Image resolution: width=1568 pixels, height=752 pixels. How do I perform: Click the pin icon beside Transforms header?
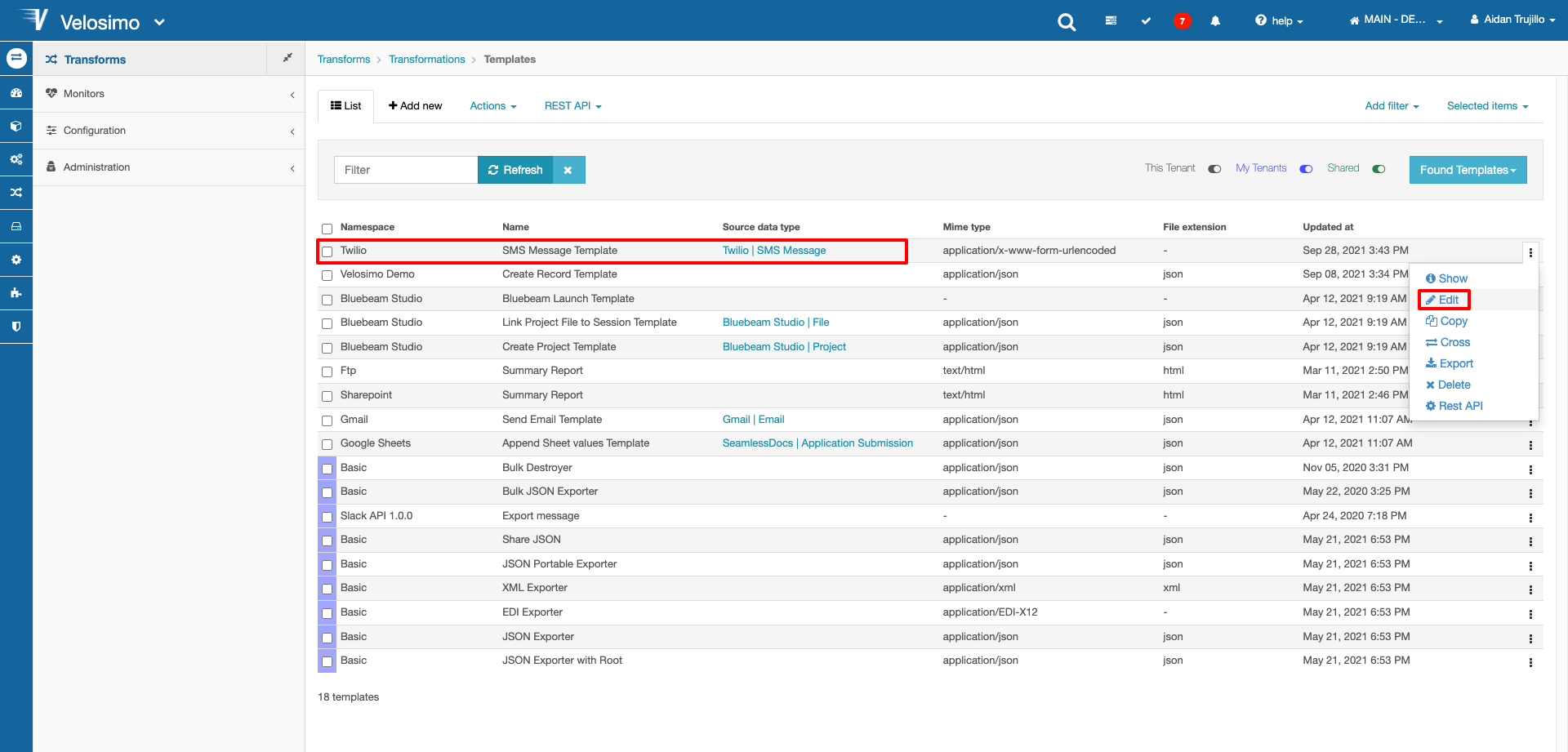pos(287,58)
